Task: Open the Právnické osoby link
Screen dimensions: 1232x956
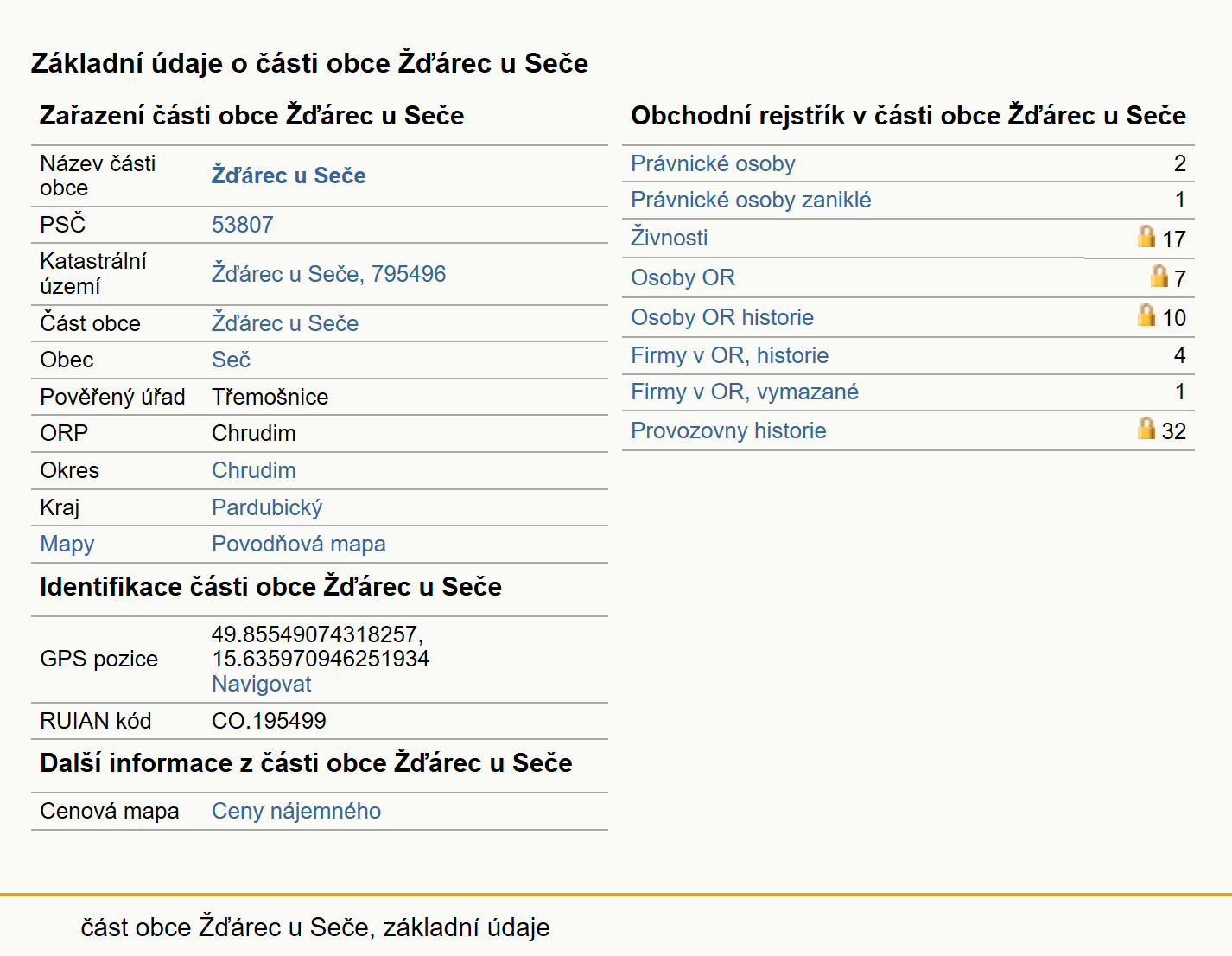Action: 713,163
